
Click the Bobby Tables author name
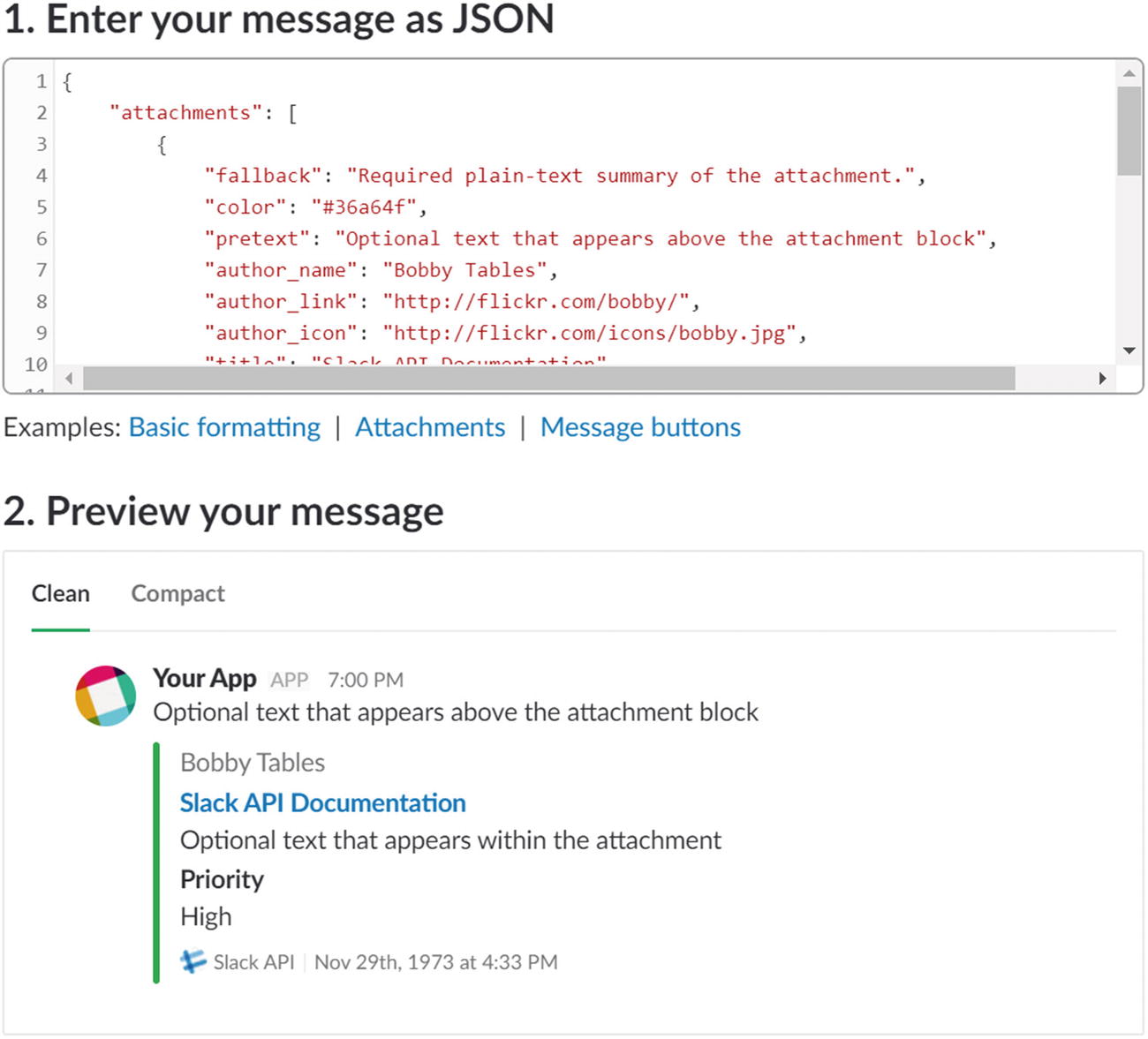point(253,763)
